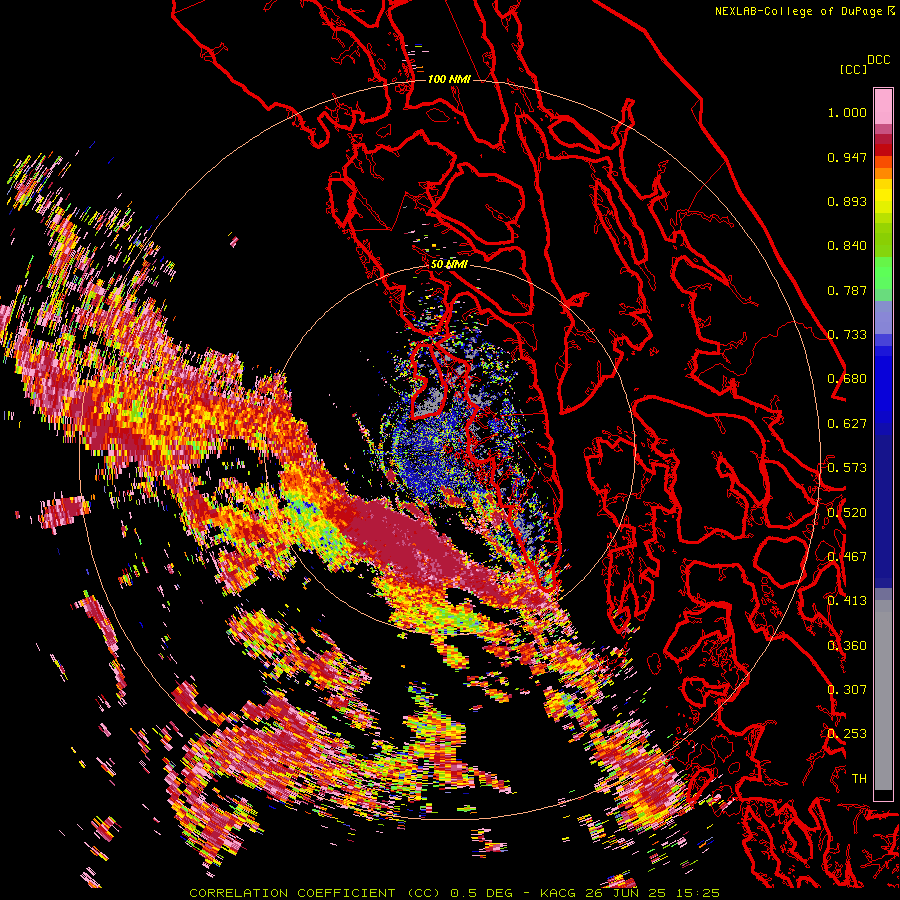Select the 0.573 scale value

(847, 468)
